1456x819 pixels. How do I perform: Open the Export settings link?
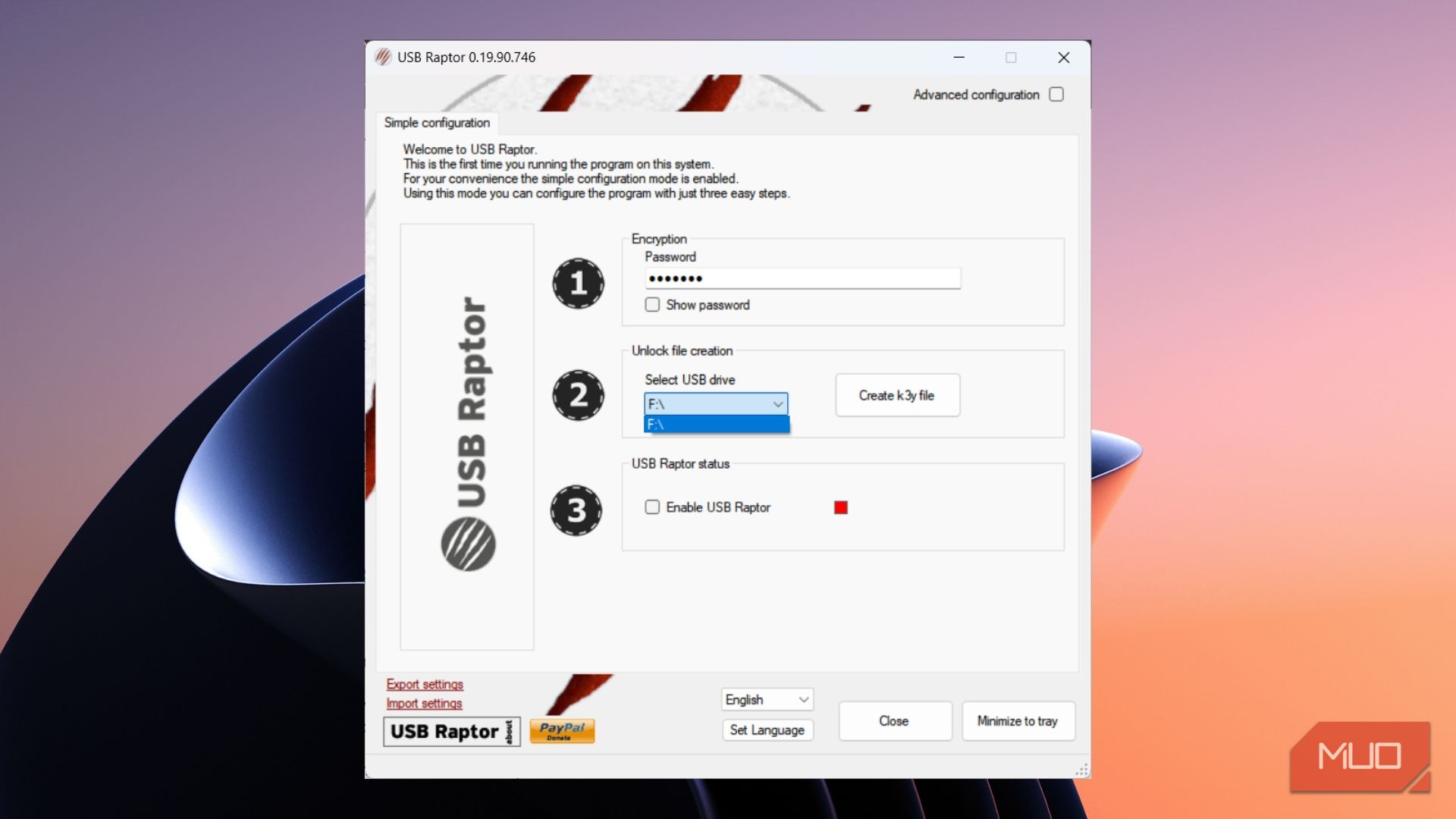coord(425,684)
